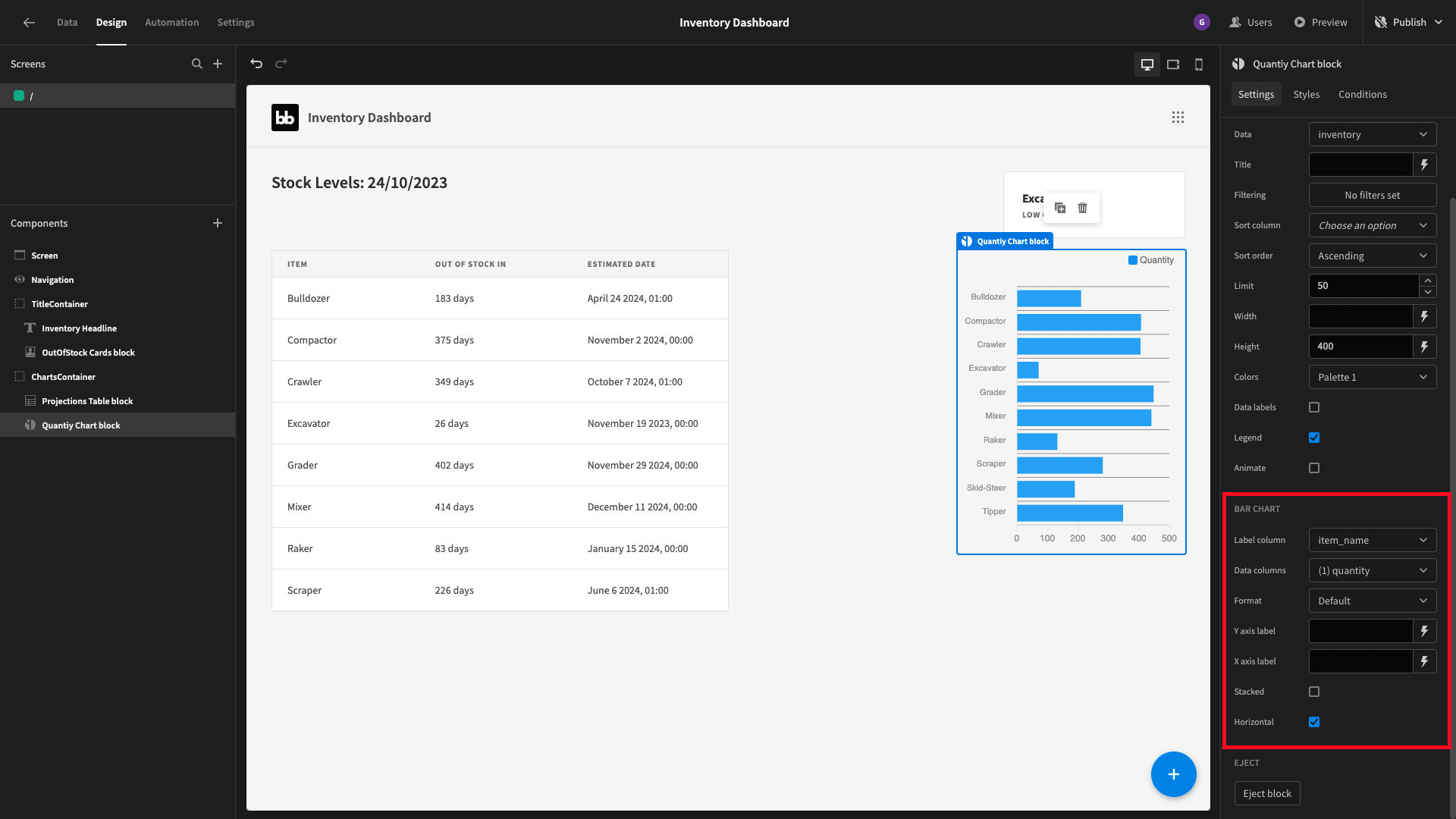Screen dimensions: 1456x819
Task: Switch to the Data tab
Action: (x=67, y=23)
